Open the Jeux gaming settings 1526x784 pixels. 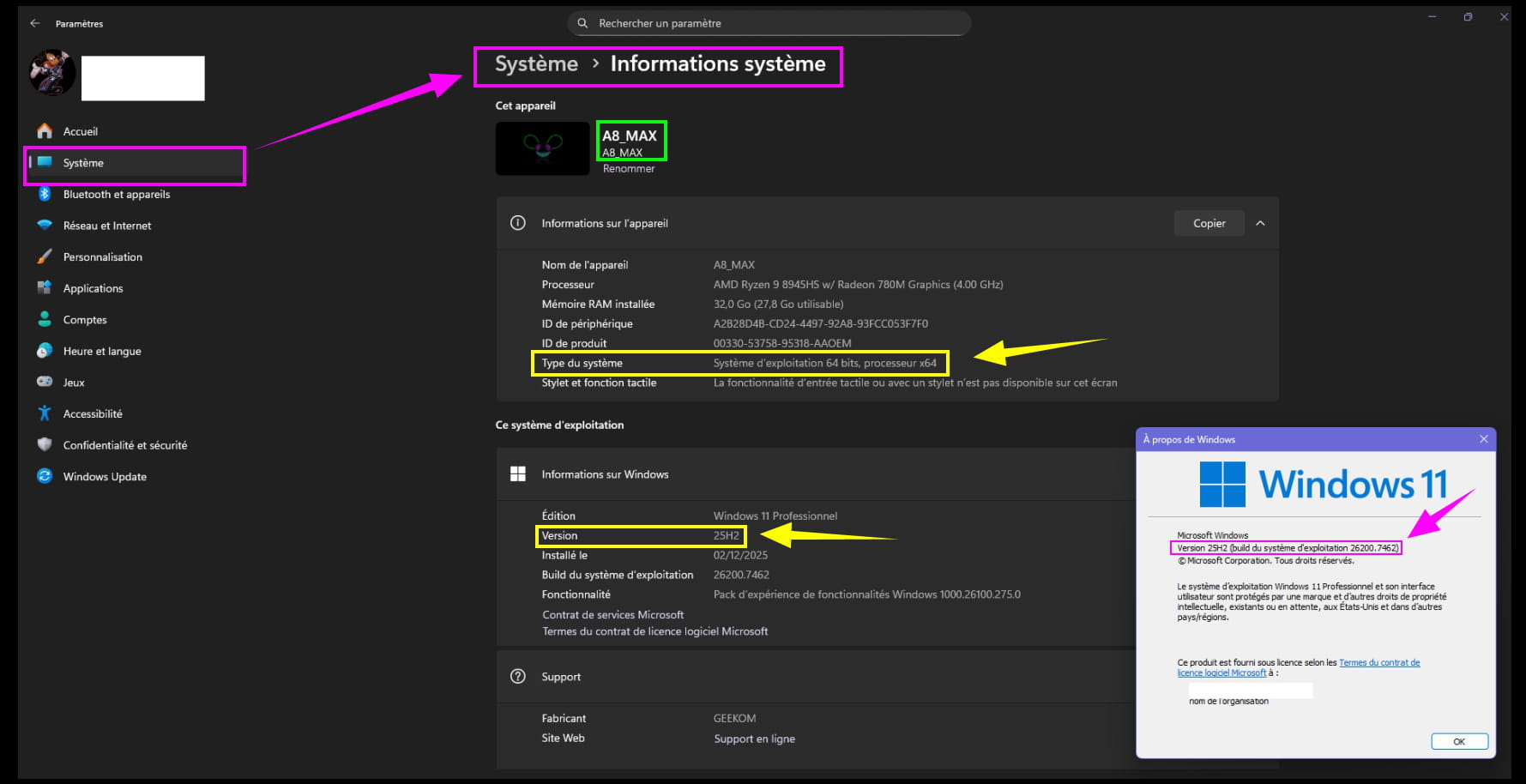pos(73,383)
